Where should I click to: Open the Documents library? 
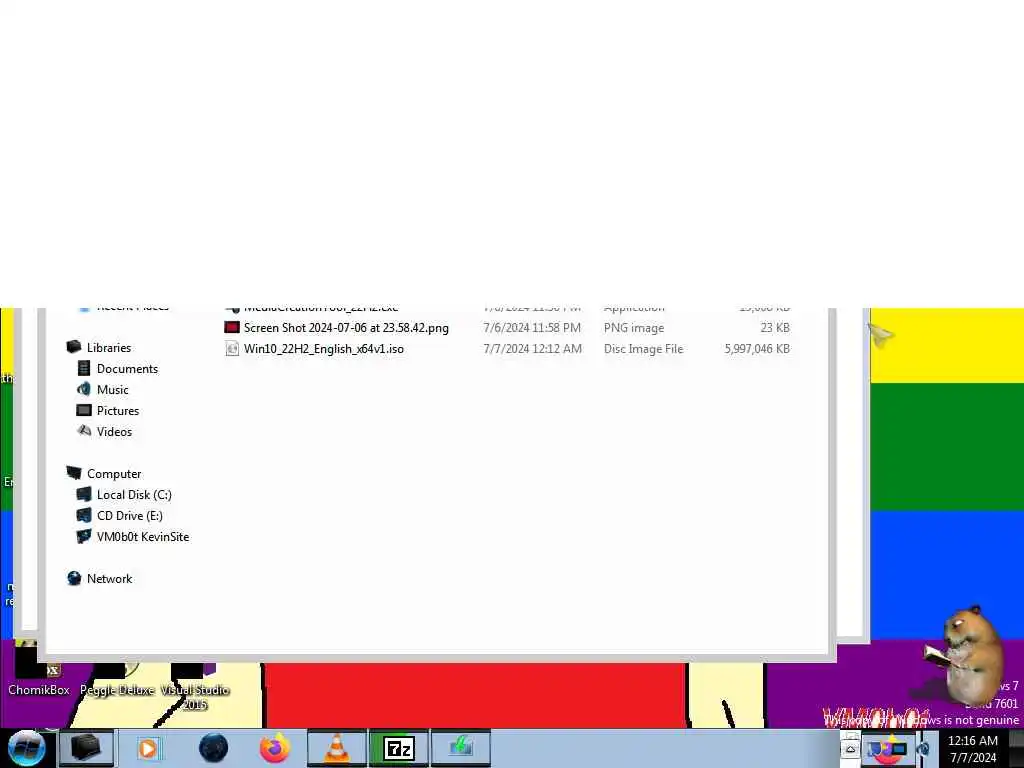(x=127, y=368)
